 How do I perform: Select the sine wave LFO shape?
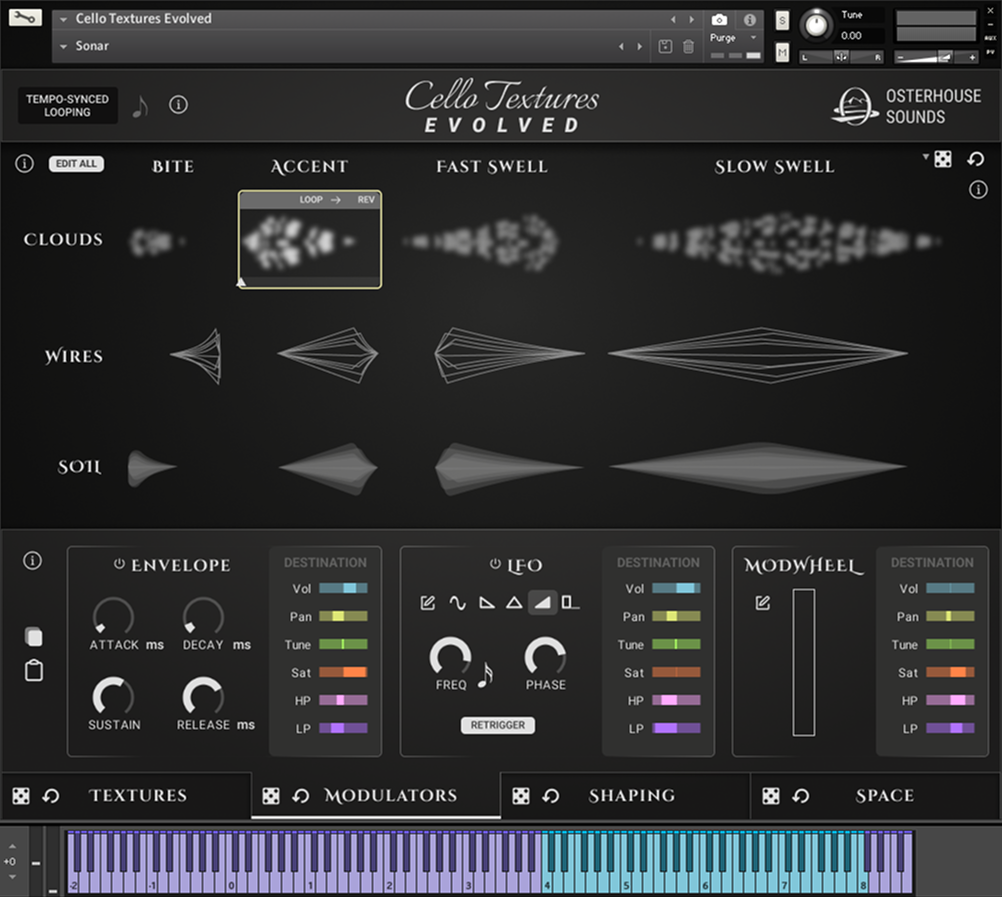click(x=457, y=603)
